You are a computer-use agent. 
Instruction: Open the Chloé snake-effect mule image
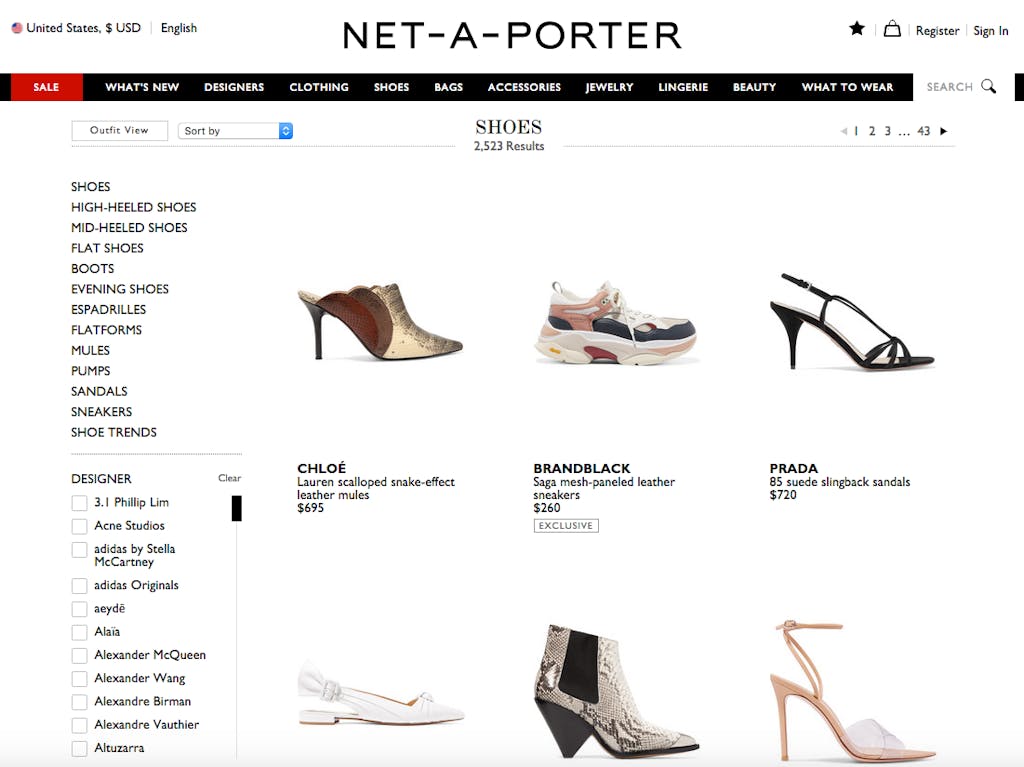tap(379, 321)
